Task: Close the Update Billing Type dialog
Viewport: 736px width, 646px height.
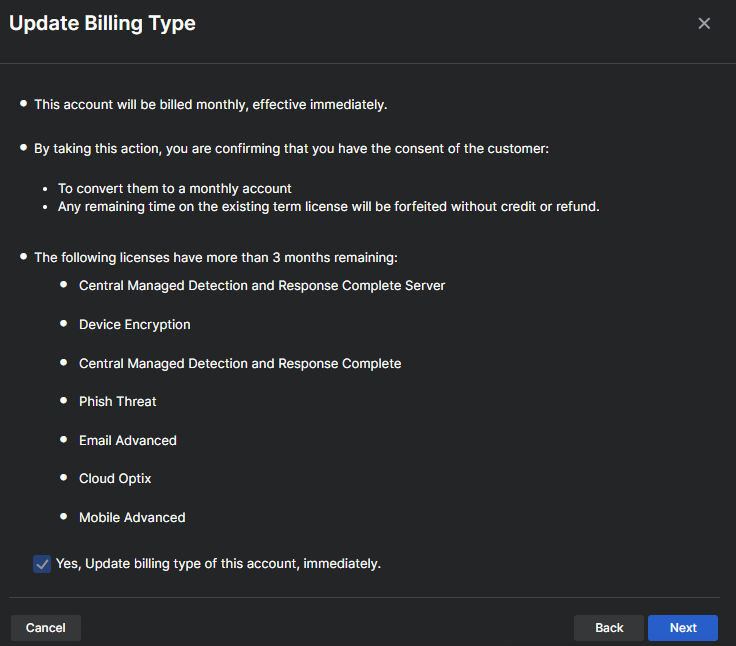Action: pos(704,24)
